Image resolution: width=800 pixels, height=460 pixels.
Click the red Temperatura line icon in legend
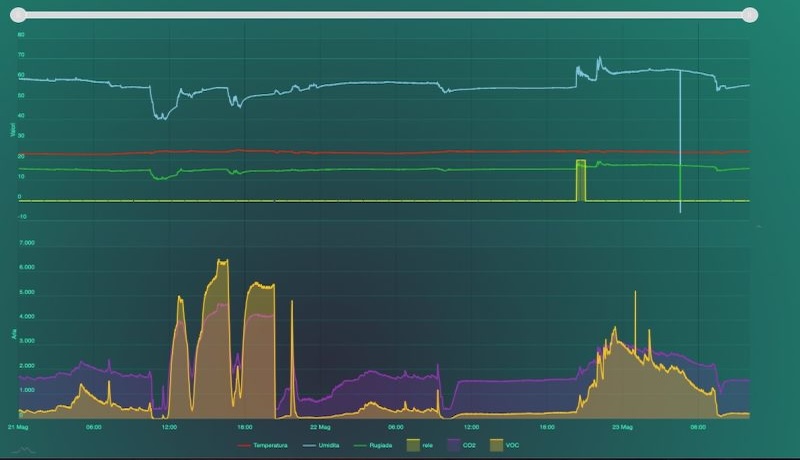(244, 445)
